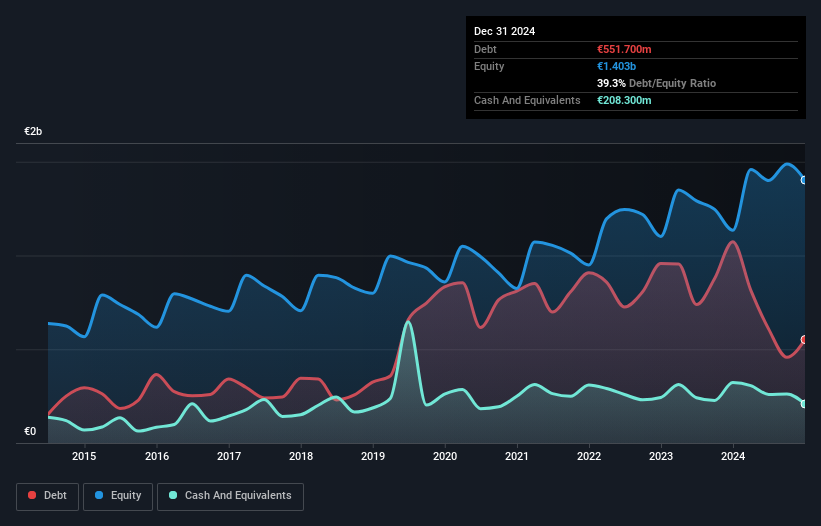
Task: Click the Equity label in tooltip
Action: [489, 66]
